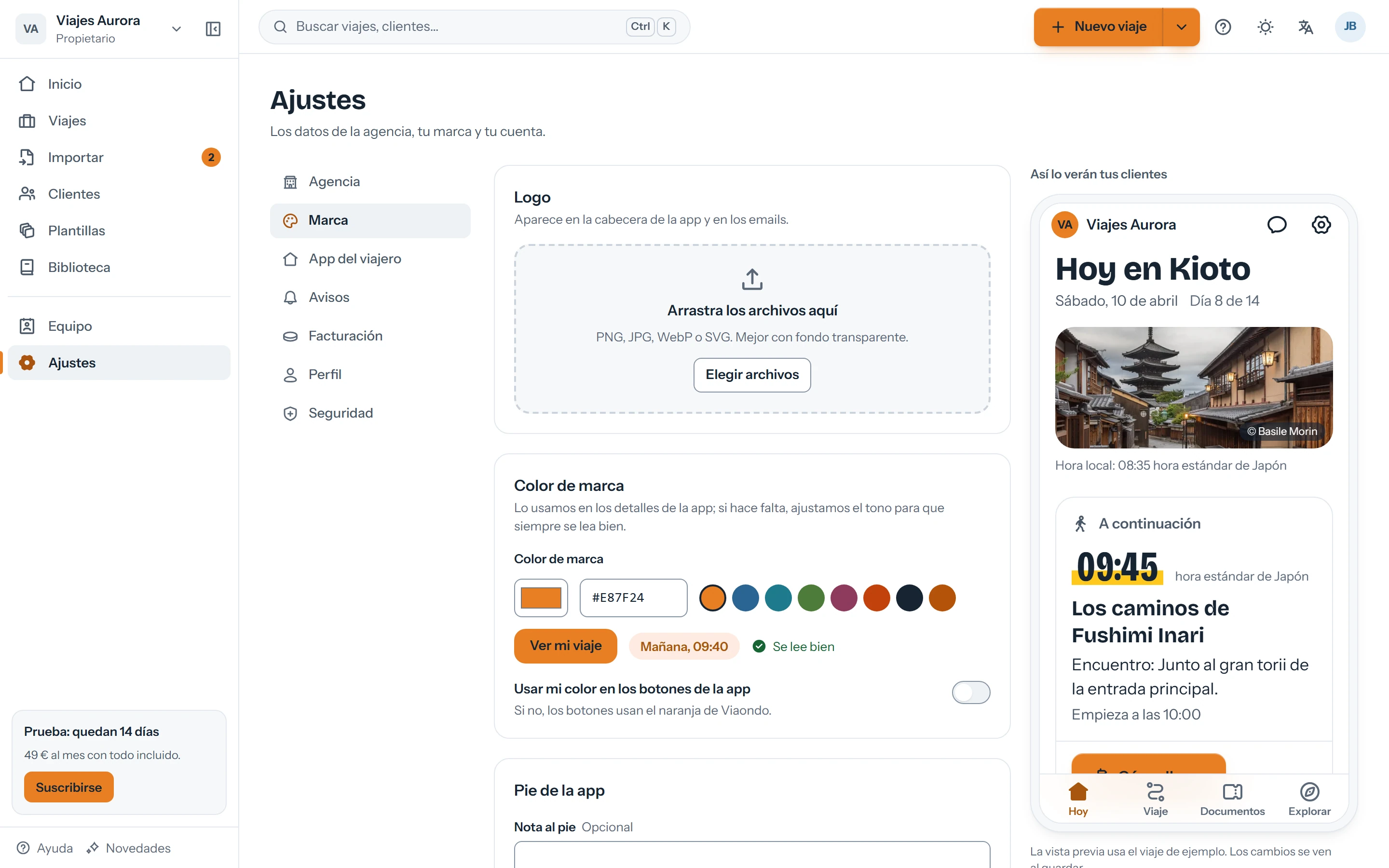The width and height of the screenshot is (1389, 868).
Task: Switch to Avisos settings tab
Action: [x=370, y=298]
